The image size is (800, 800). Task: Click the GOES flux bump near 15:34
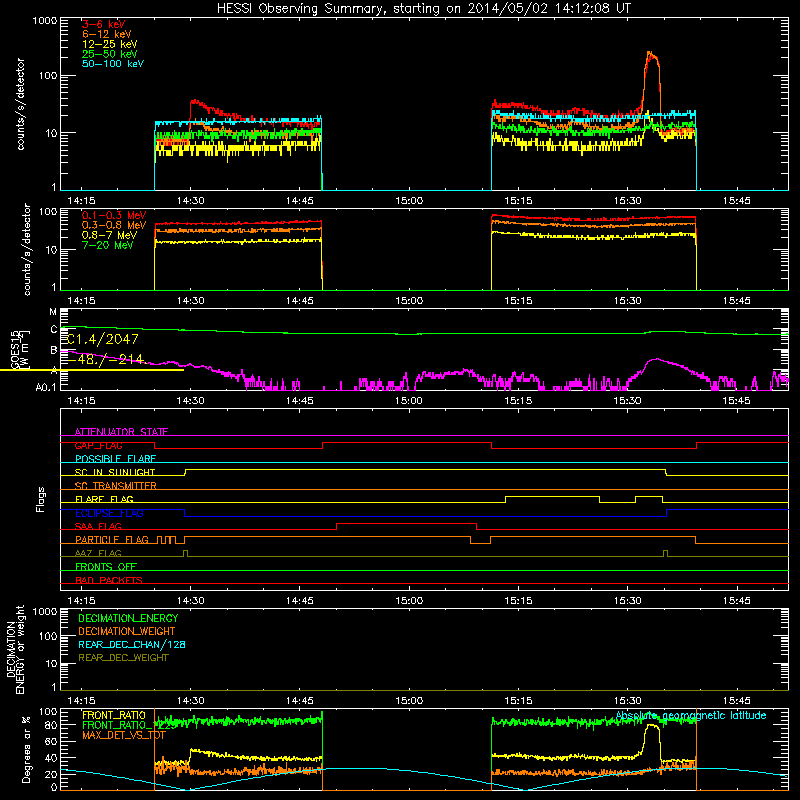[656, 360]
